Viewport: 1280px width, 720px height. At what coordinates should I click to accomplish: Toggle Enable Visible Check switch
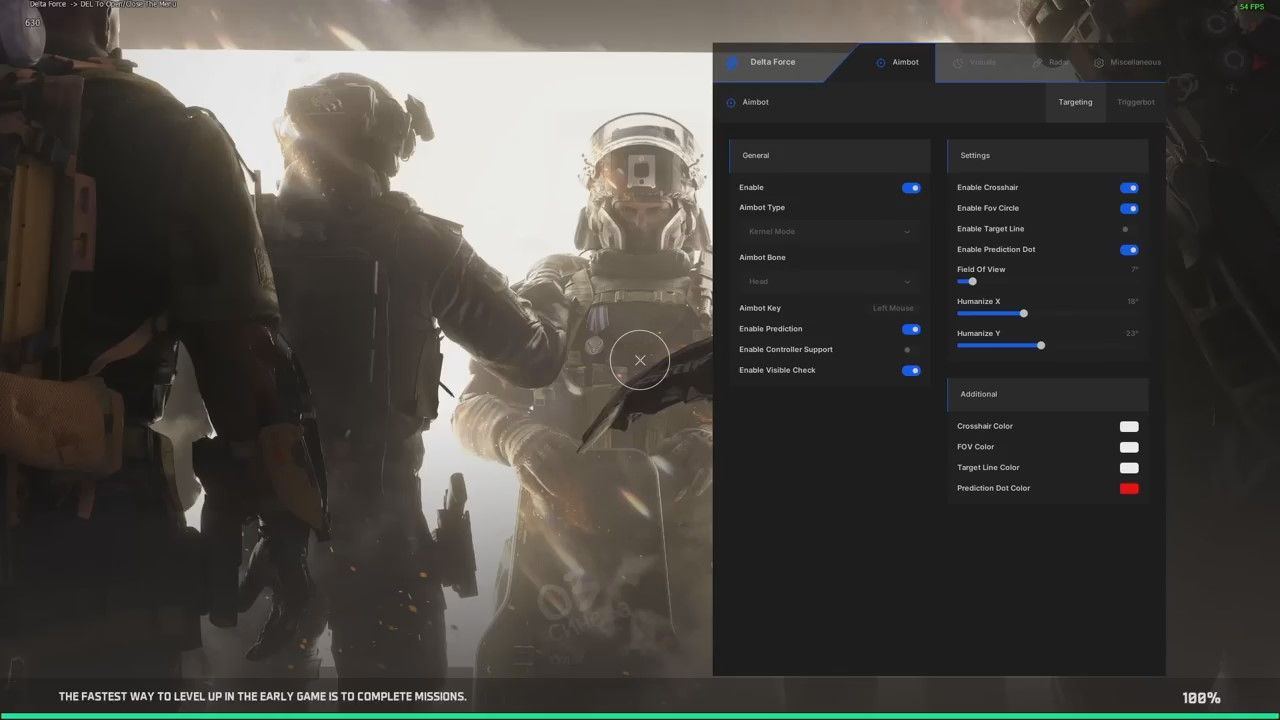click(911, 370)
